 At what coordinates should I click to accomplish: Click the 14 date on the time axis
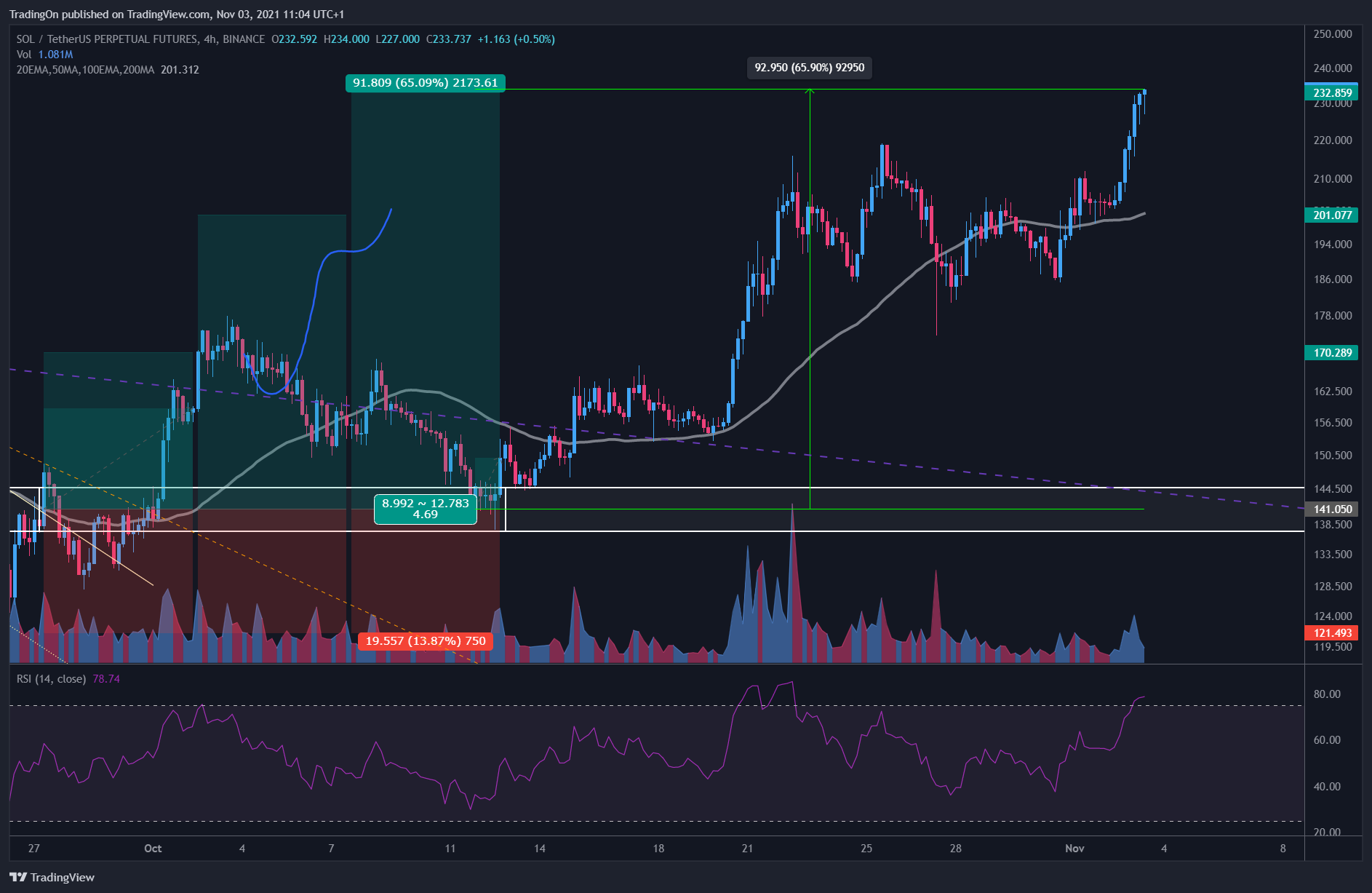point(540,849)
